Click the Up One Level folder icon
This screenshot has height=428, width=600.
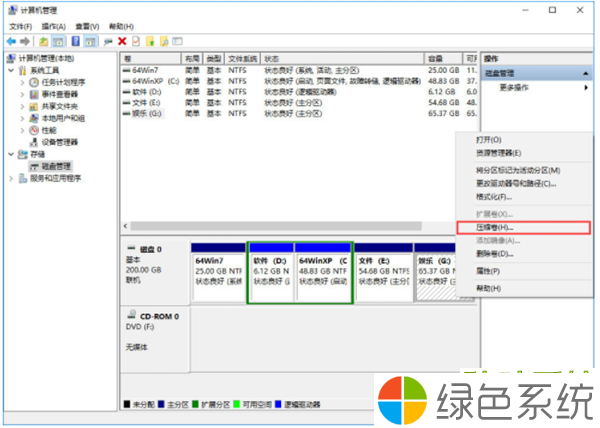44,41
